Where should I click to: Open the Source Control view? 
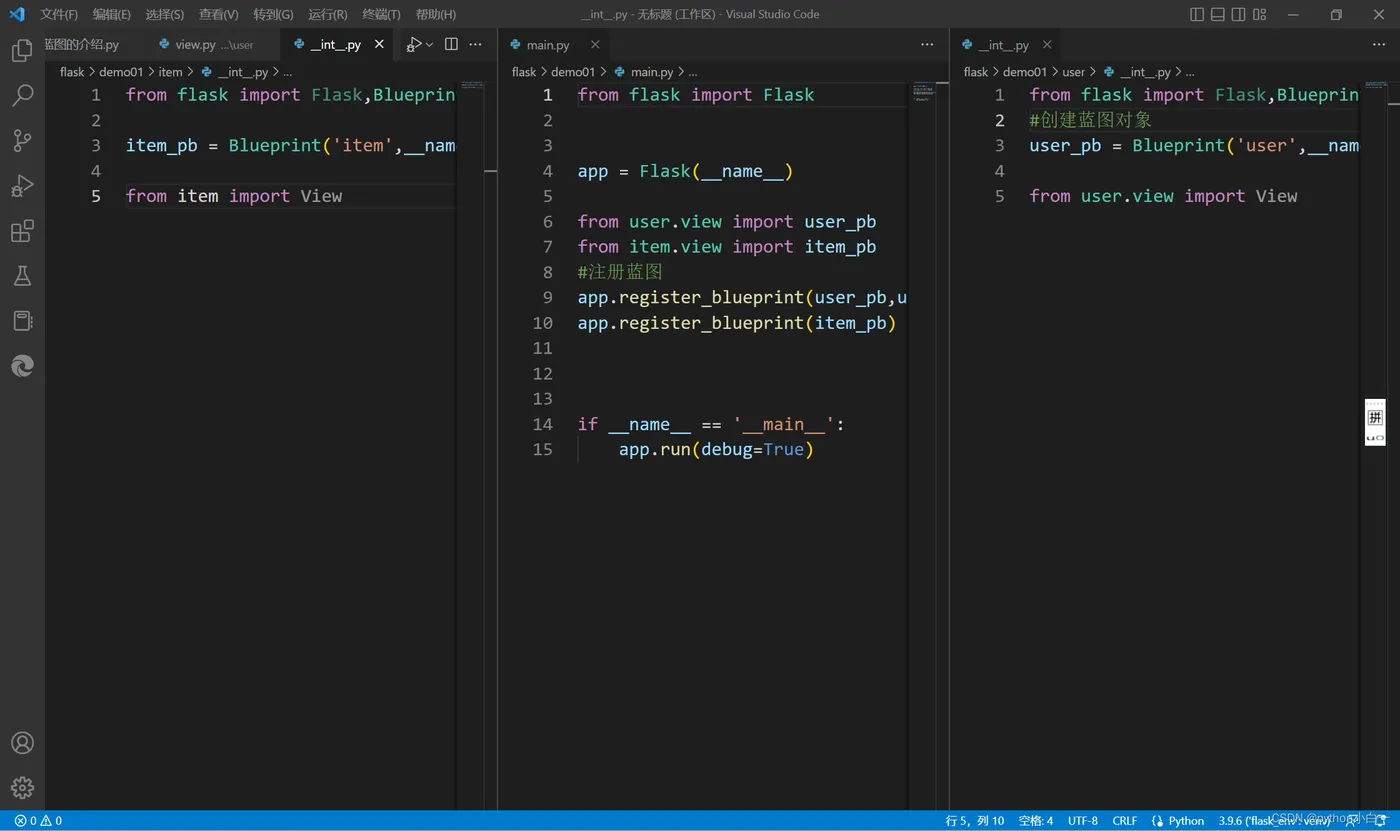22,141
